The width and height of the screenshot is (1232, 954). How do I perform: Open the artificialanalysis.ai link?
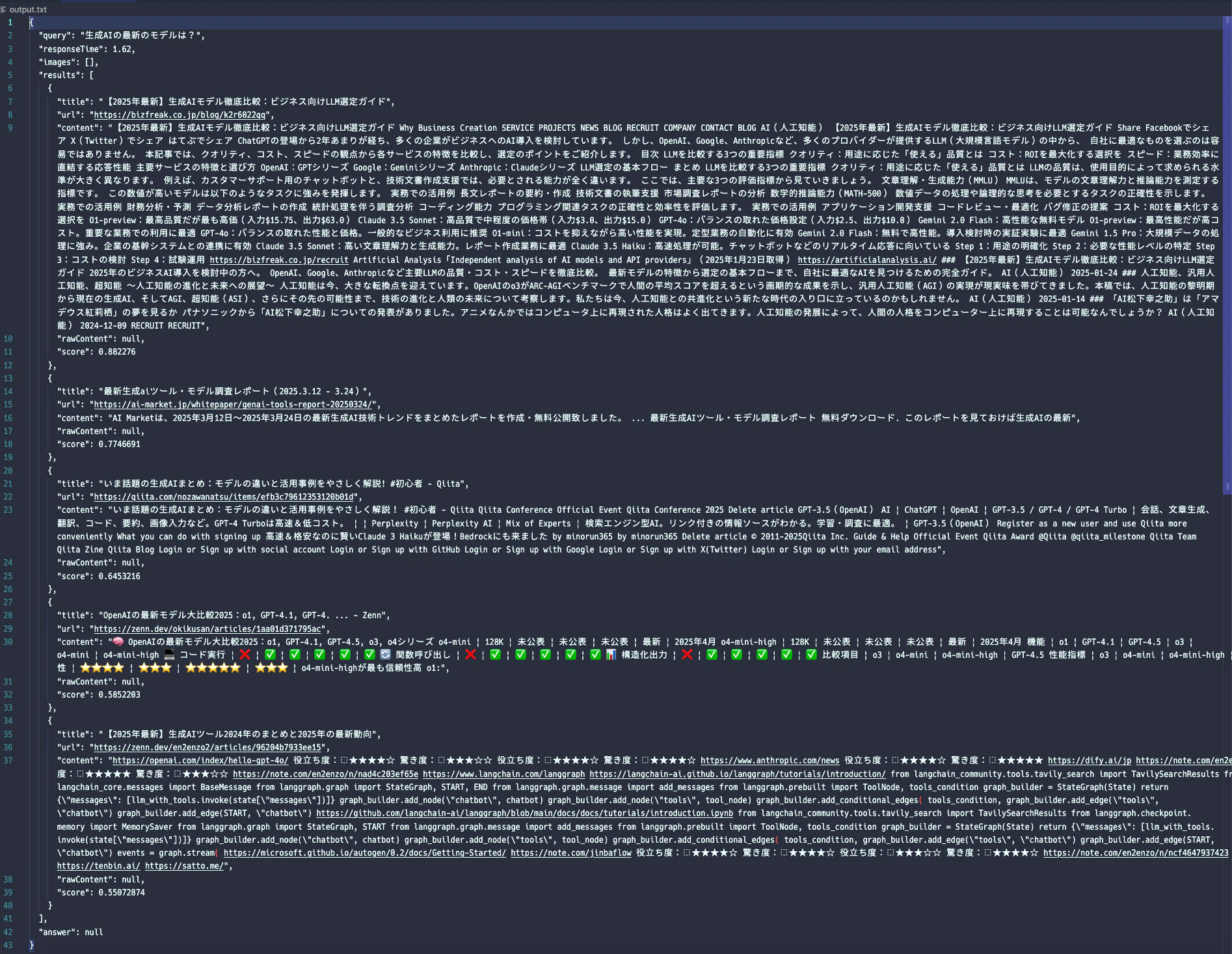(x=867, y=260)
